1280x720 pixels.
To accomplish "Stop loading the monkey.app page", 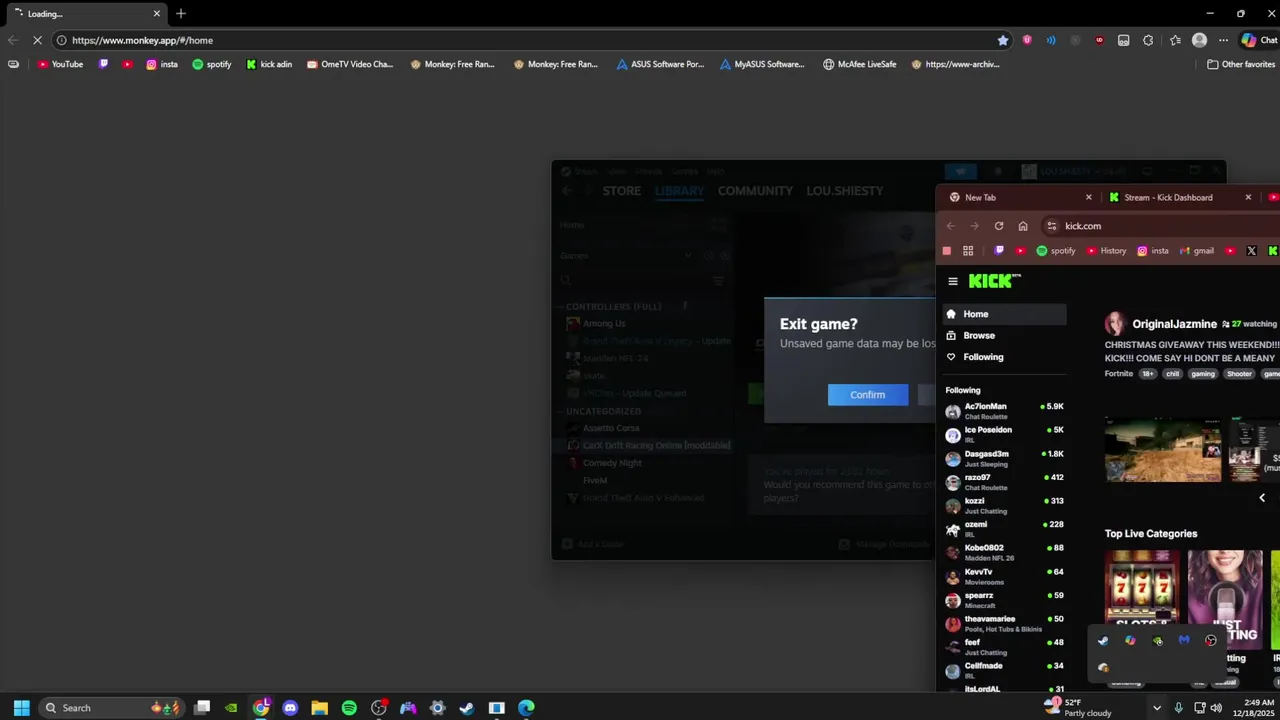I will coord(37,40).
